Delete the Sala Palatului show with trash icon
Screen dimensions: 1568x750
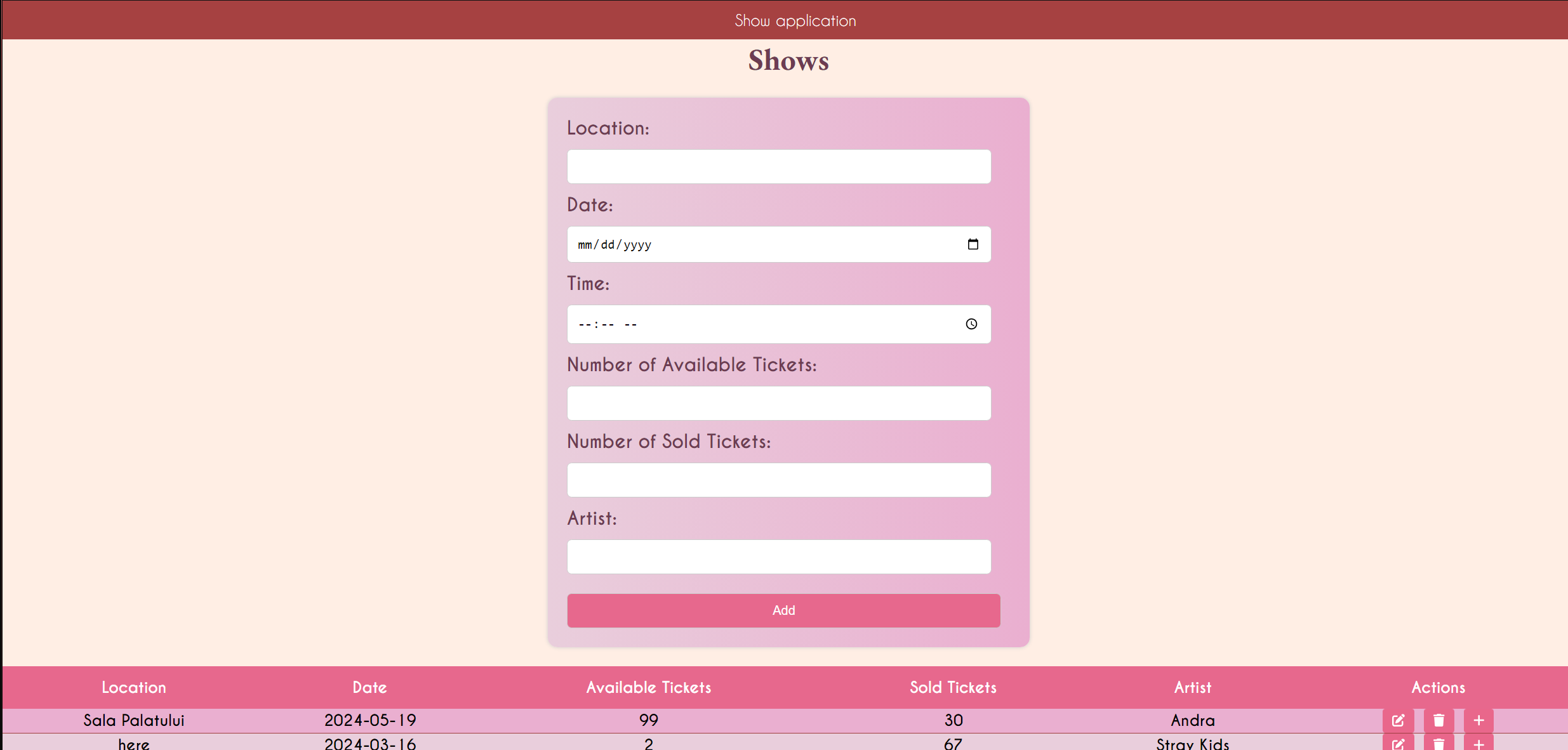1438,720
